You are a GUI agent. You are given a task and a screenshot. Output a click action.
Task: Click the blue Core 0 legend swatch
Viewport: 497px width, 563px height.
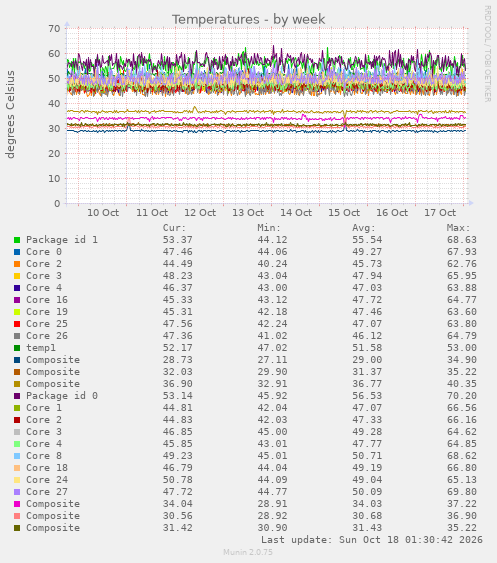(x=17, y=252)
